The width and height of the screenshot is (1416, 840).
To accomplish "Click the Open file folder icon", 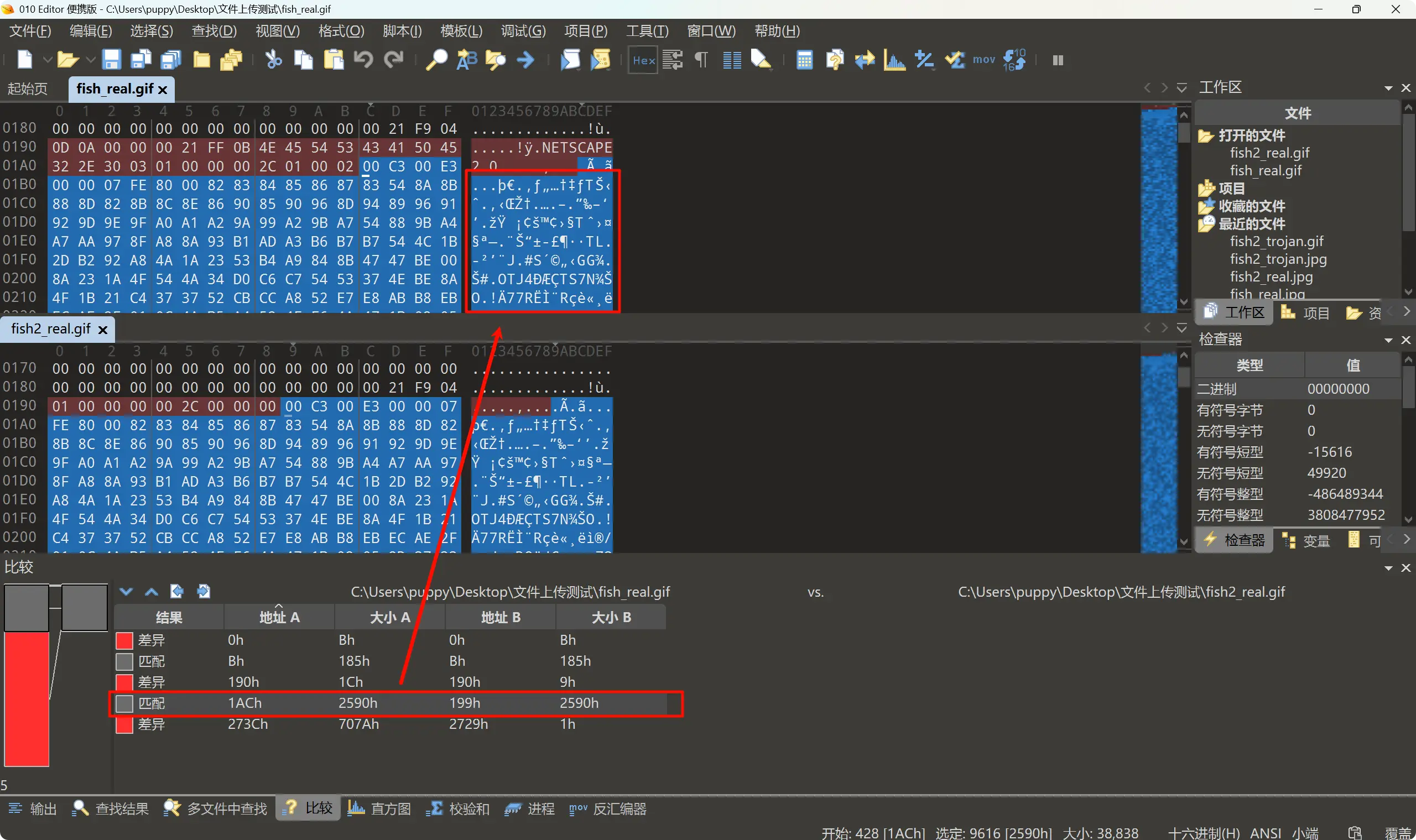I will click(x=67, y=59).
